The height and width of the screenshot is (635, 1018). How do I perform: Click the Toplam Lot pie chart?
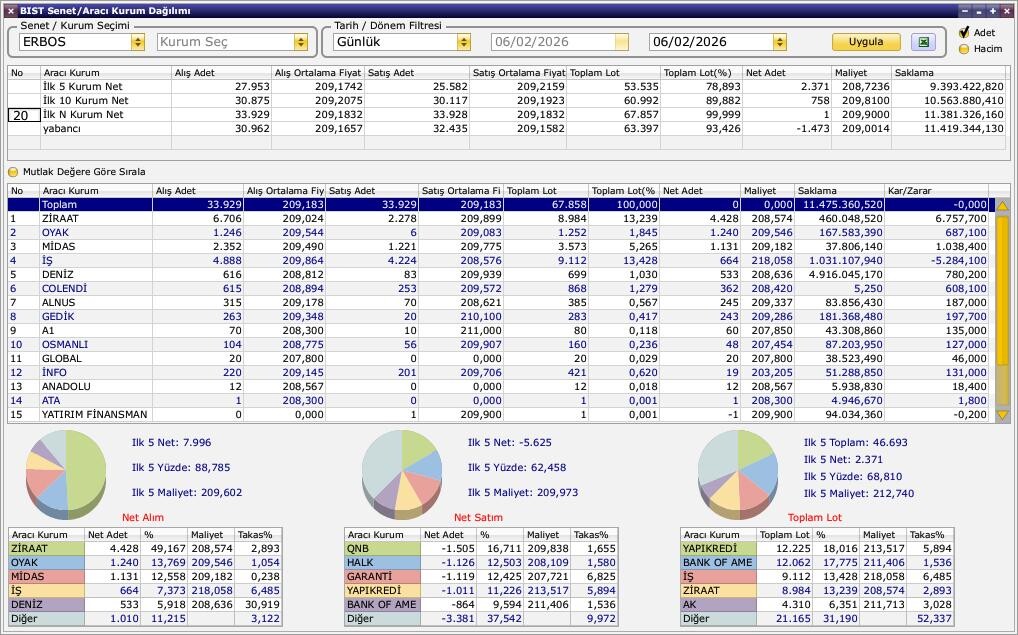[738, 469]
